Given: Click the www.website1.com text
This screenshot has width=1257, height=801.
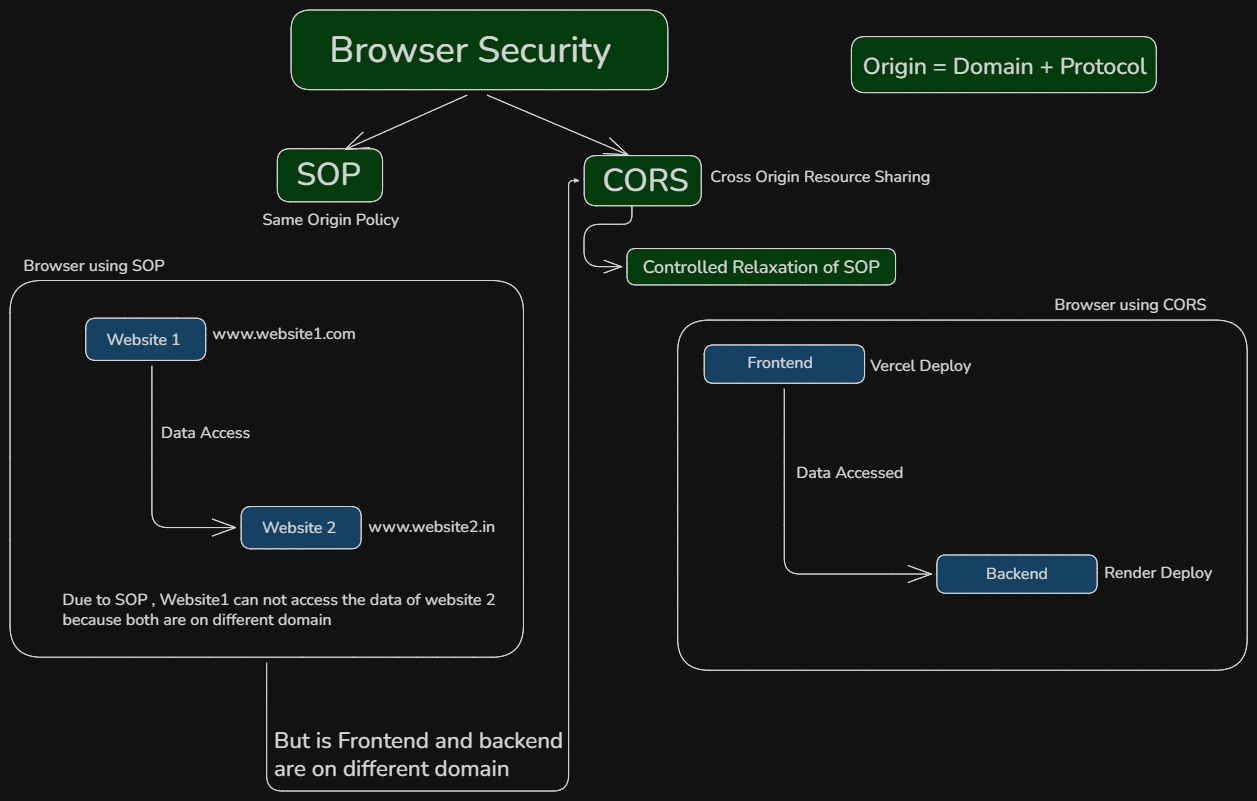Looking at the screenshot, I should [x=284, y=334].
